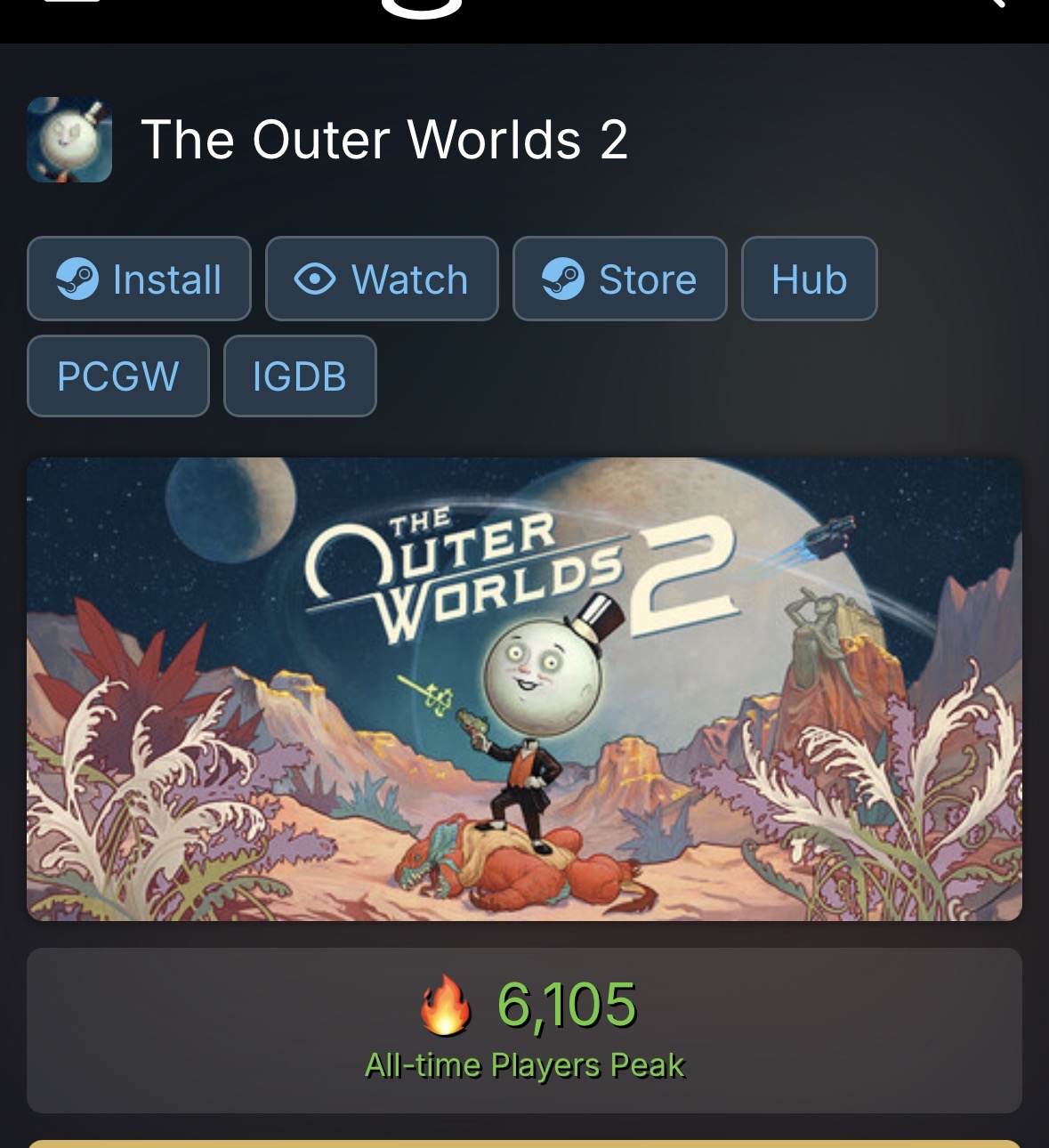
Task: Open the Store page button
Action: pyautogui.click(x=619, y=279)
